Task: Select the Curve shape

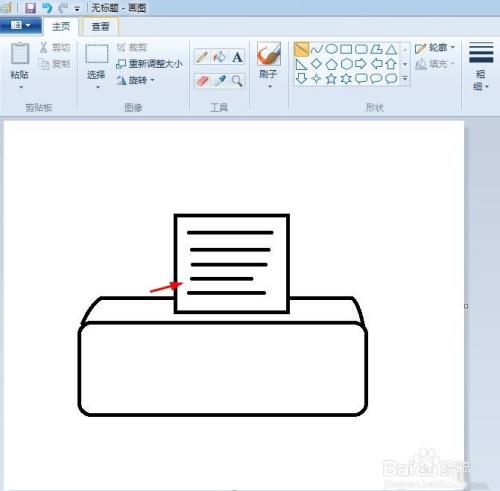Action: pos(316,49)
